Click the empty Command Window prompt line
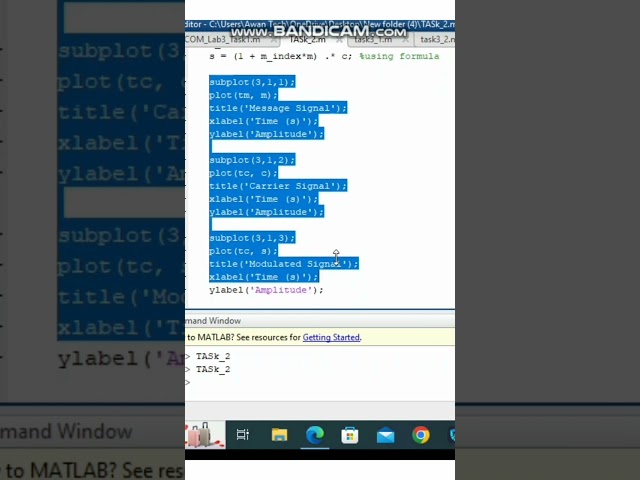640x480 pixels. pos(320,382)
